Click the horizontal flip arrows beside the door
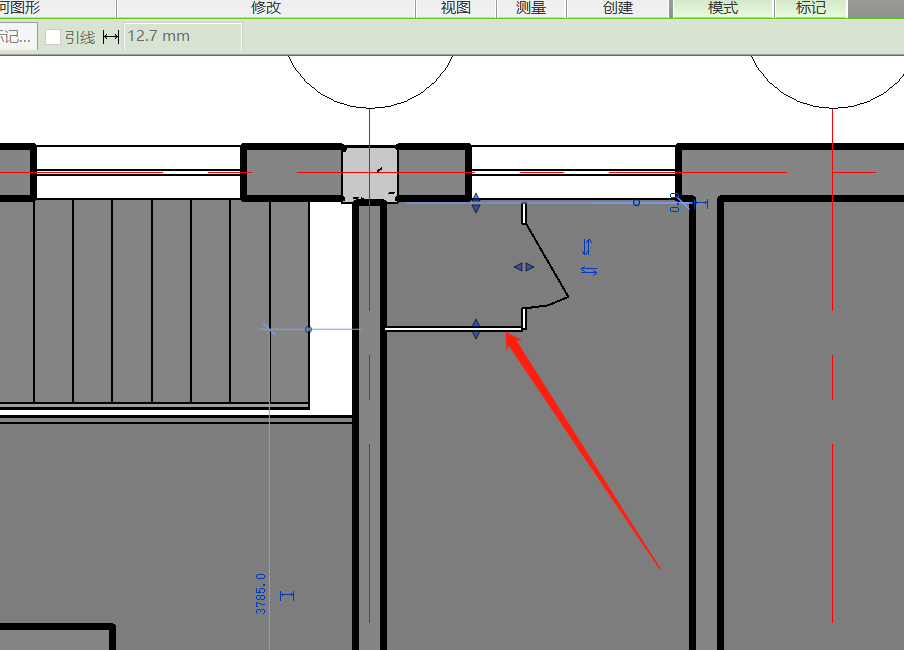The width and height of the screenshot is (904, 650). (589, 271)
